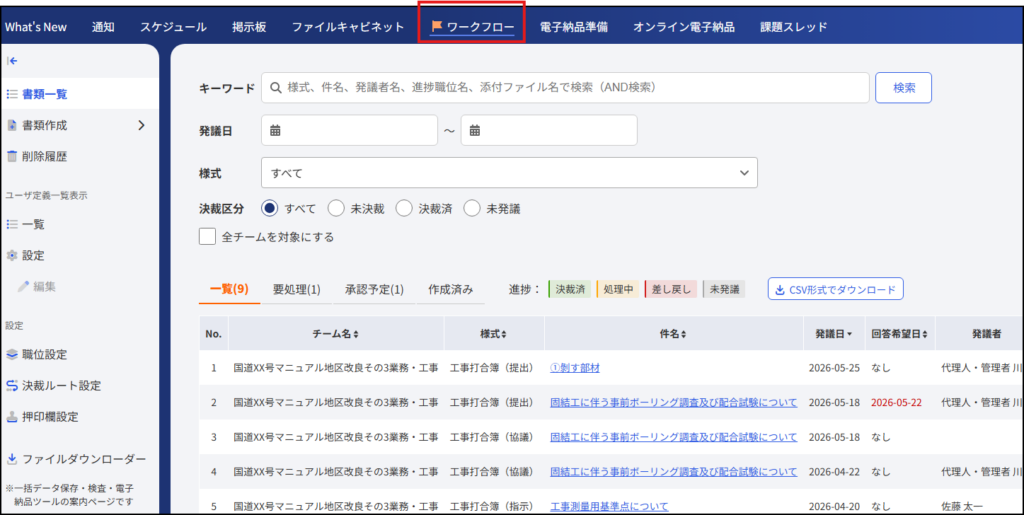Click date 2026-04-20 in row 5
The height and width of the screenshot is (515, 1024).
point(834,506)
